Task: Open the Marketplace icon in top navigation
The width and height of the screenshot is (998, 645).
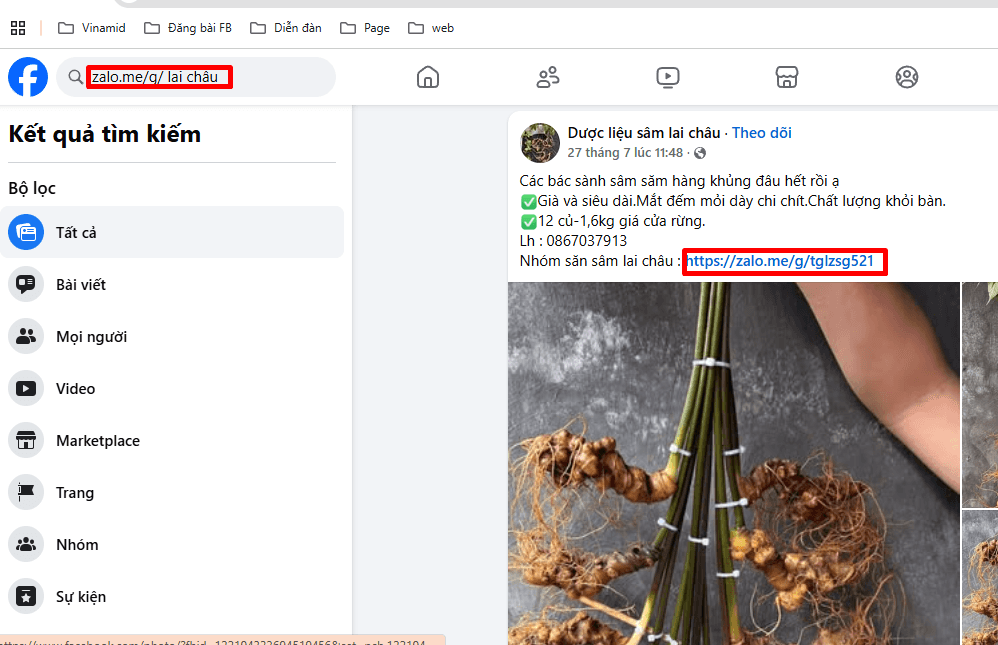Action: [x=787, y=77]
